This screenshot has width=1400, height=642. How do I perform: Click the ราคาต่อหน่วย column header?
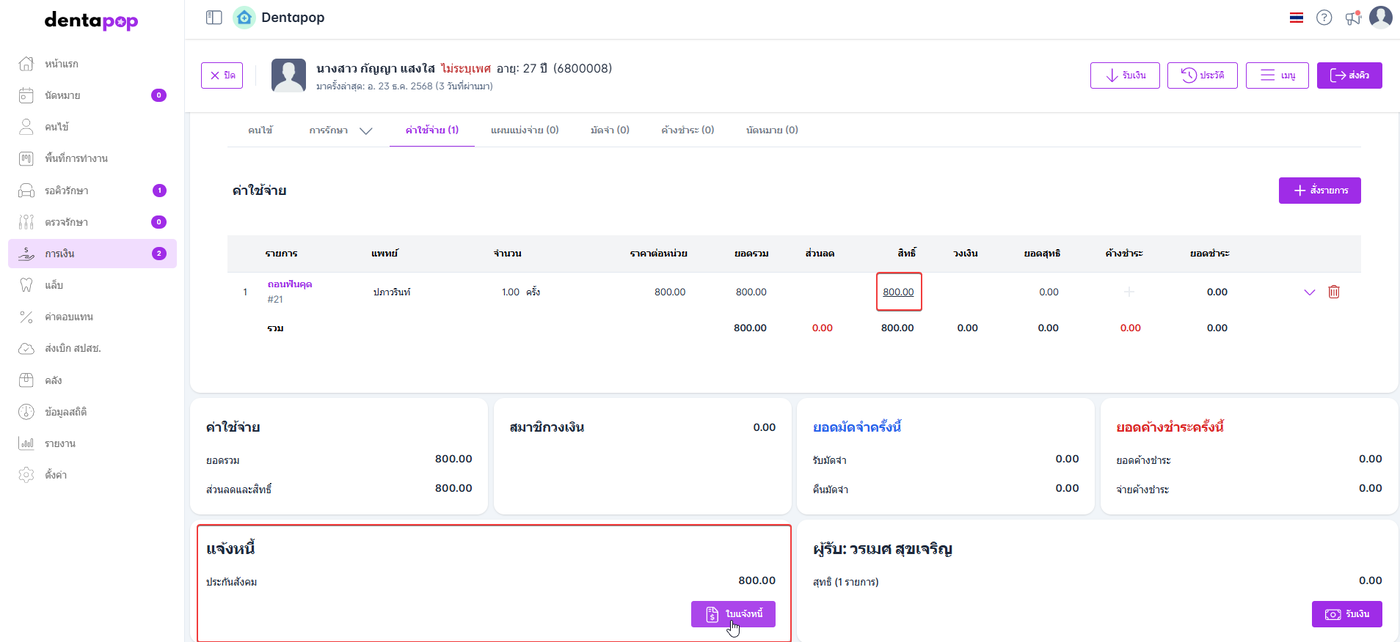pyautogui.click(x=658, y=253)
